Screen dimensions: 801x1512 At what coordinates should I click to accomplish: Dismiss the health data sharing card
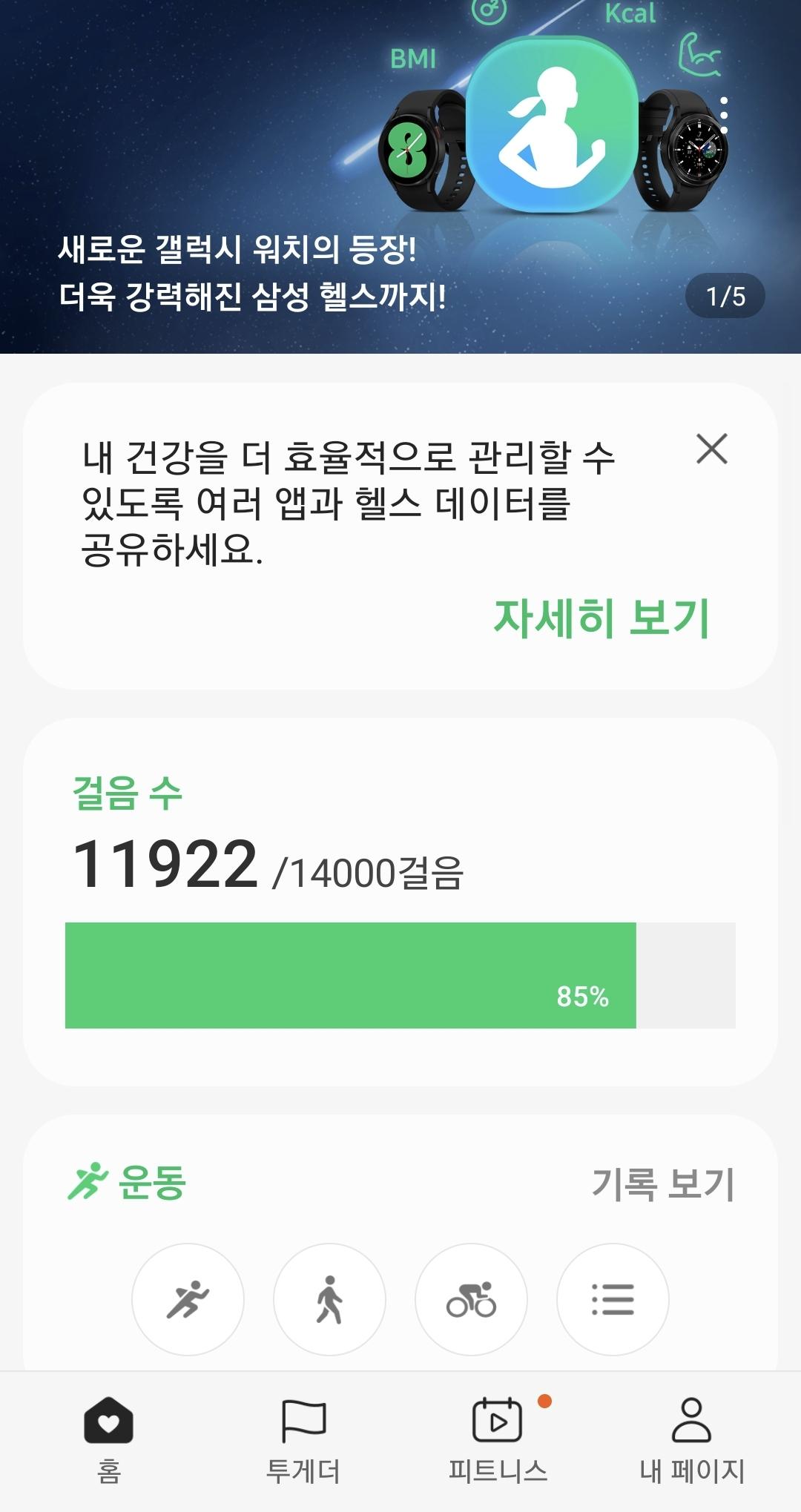712,449
